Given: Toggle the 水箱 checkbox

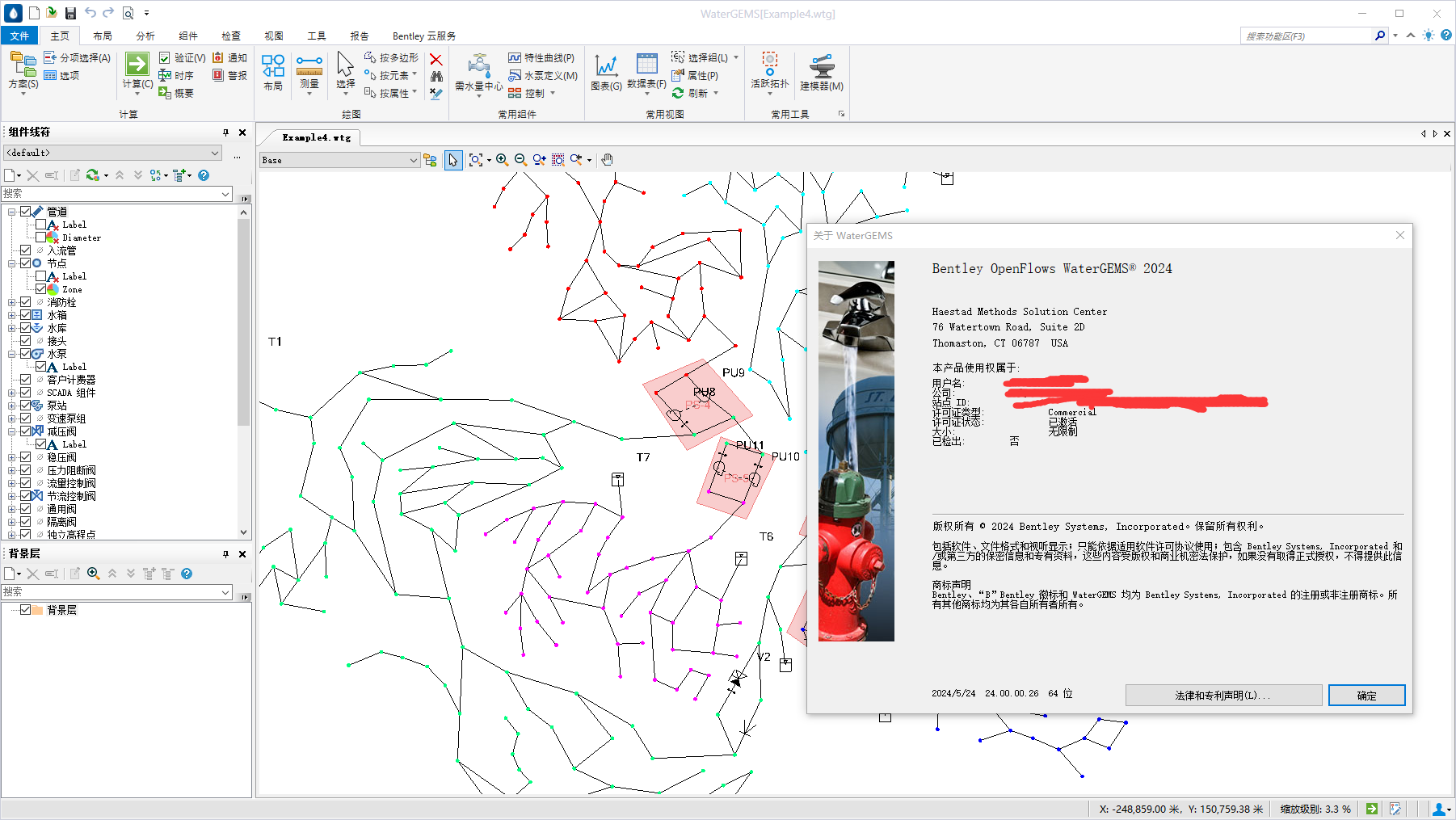Looking at the screenshot, I should click(26, 315).
